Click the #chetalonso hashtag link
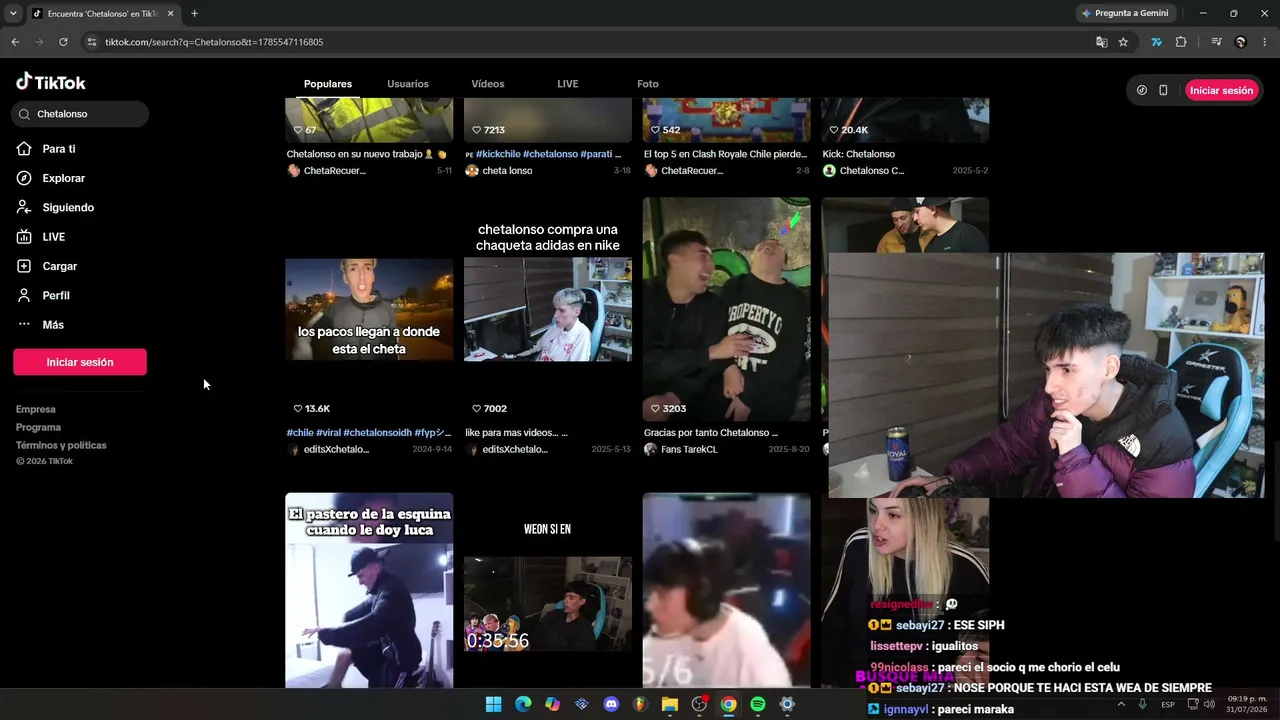Screen dimensions: 1280x720 coord(551,154)
